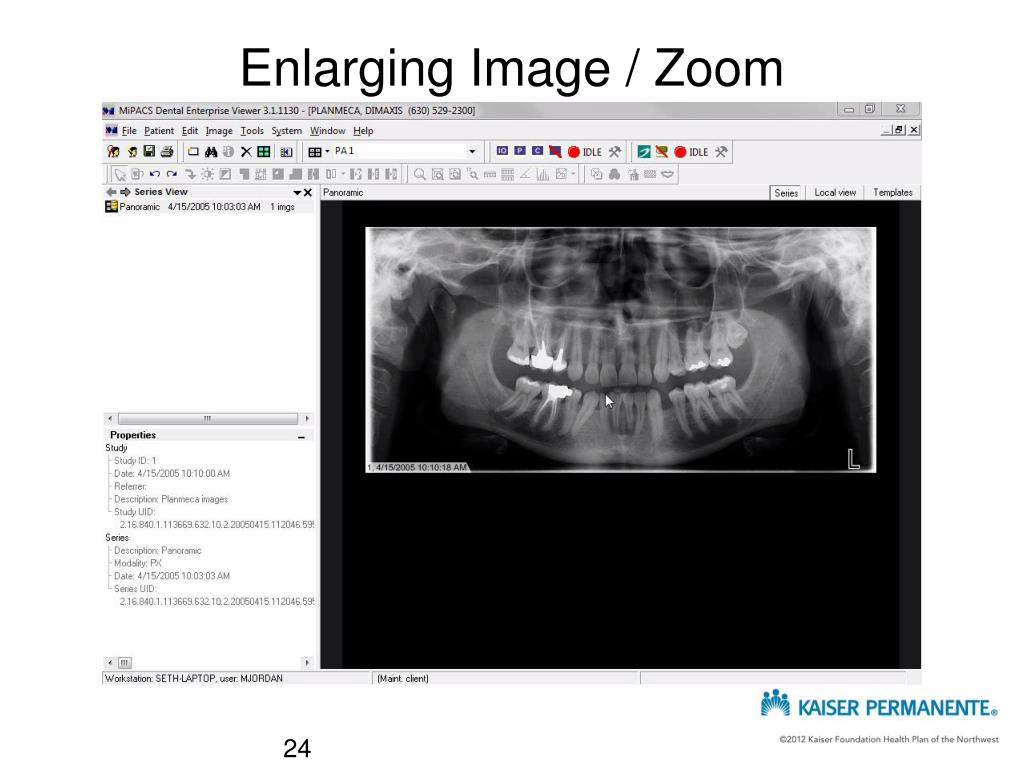Switch to the Templates tab

tap(893, 193)
